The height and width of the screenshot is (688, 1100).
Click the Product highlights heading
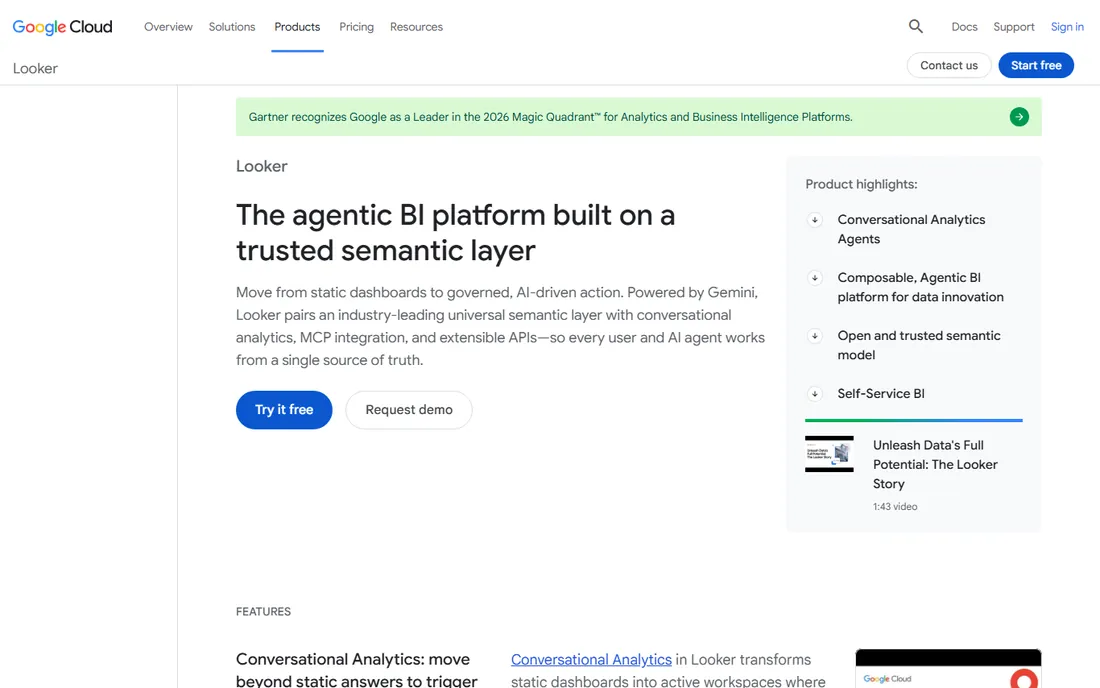(x=861, y=184)
